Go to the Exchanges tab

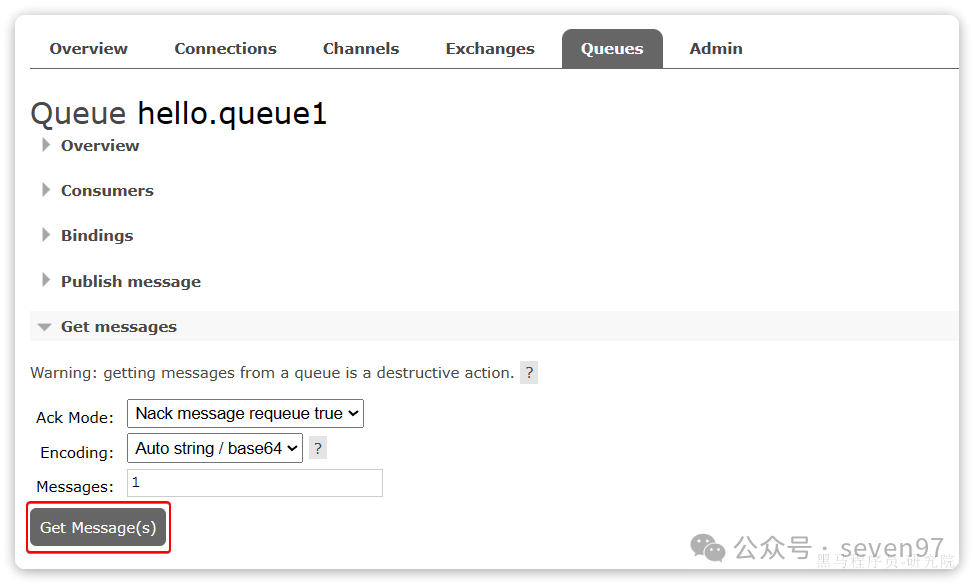pyautogui.click(x=490, y=48)
